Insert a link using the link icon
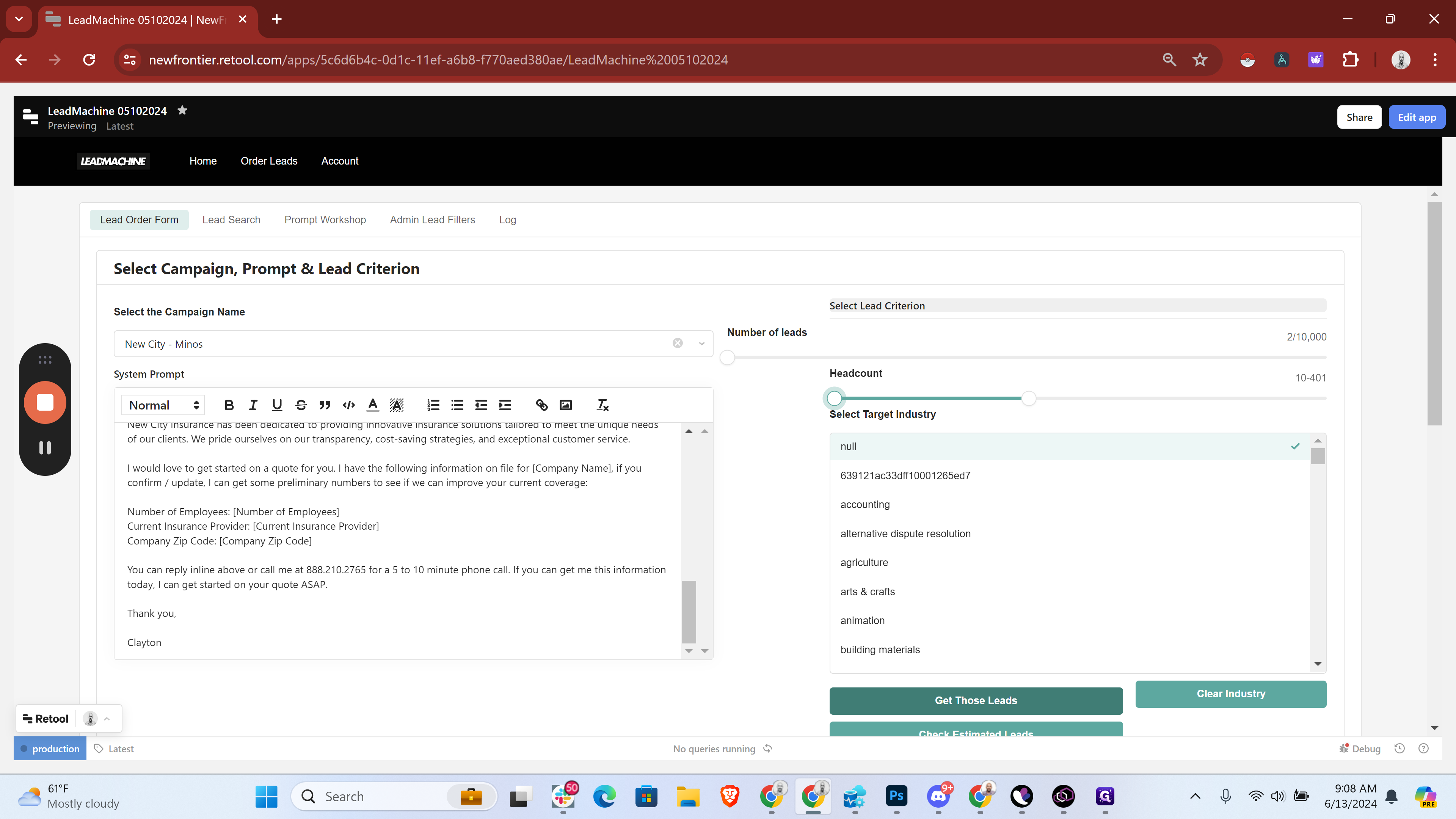The height and width of the screenshot is (819, 1456). click(x=541, y=405)
